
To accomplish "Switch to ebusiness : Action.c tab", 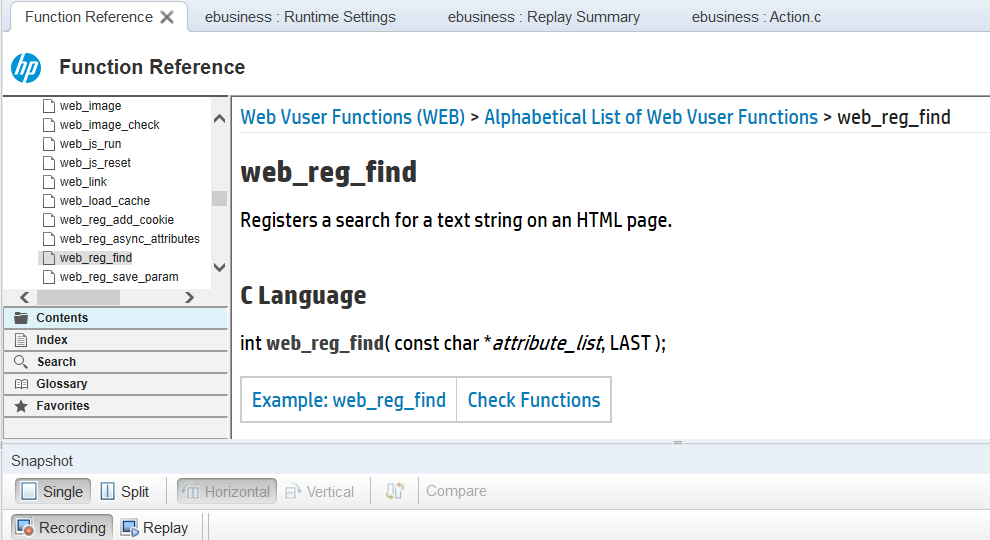I will point(756,17).
